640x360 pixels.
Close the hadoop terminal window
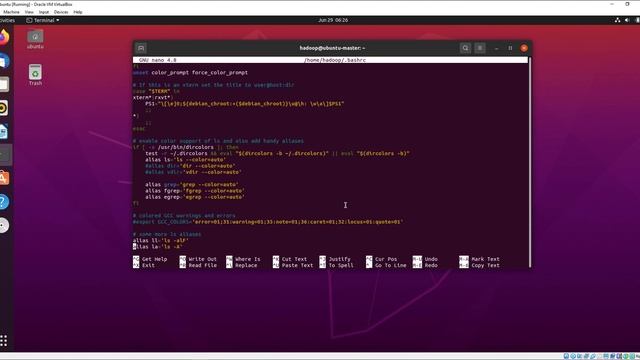pyautogui.click(x=524, y=48)
